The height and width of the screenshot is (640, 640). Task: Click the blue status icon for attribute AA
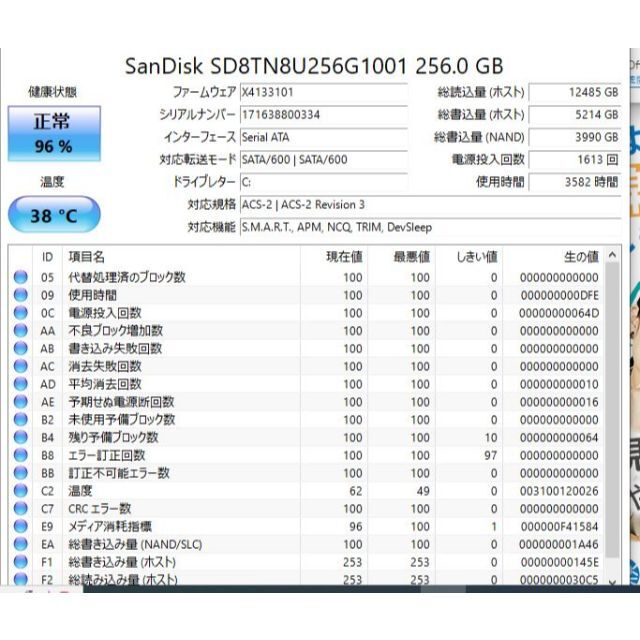[20, 331]
